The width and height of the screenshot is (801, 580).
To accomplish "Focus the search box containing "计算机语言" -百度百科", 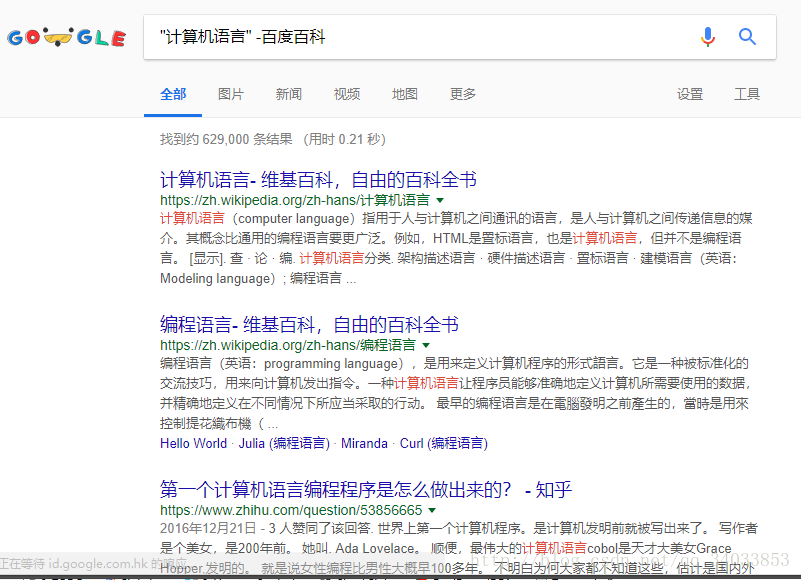I will pos(460,37).
